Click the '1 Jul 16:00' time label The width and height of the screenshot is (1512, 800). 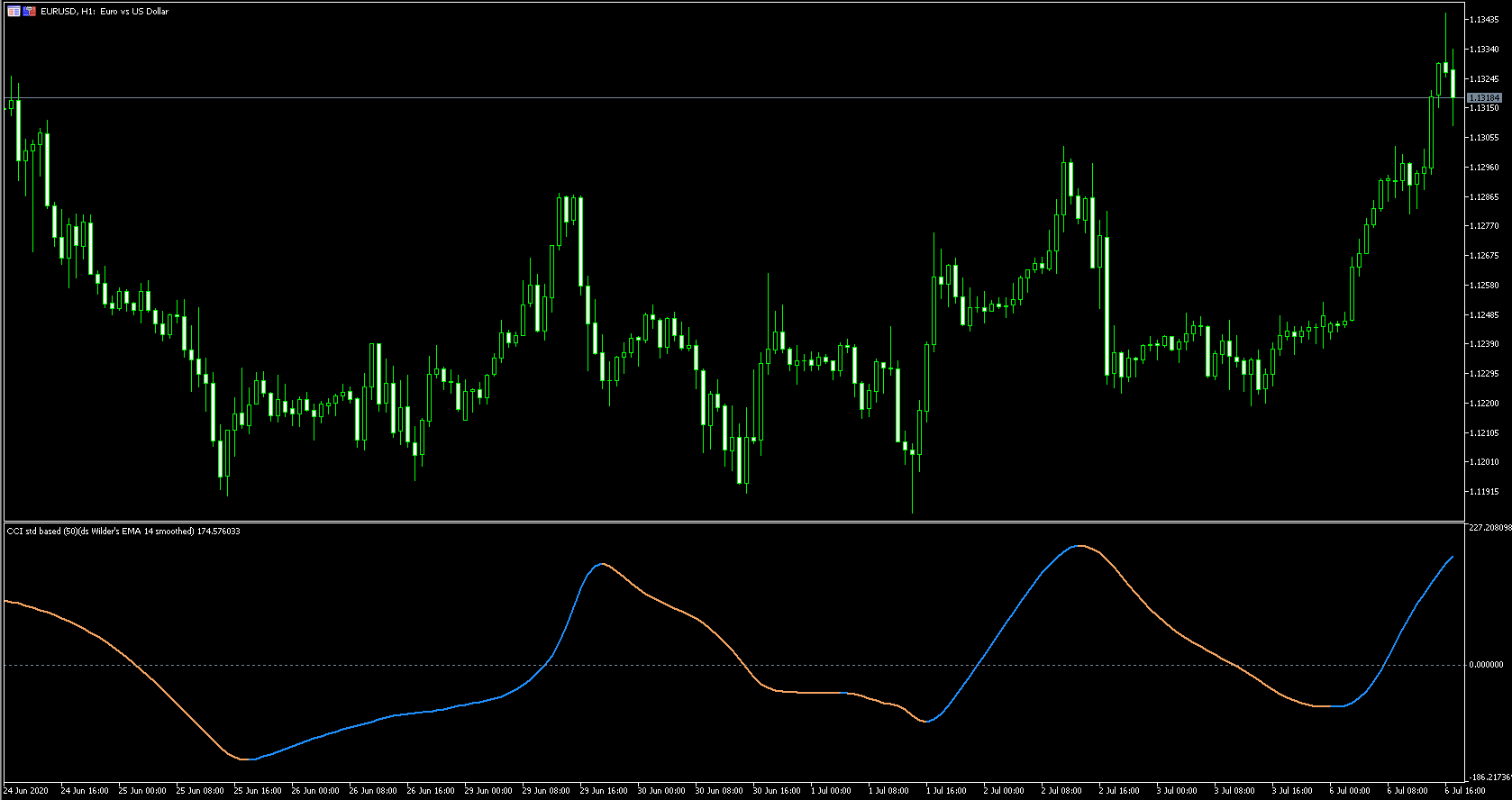click(x=946, y=791)
